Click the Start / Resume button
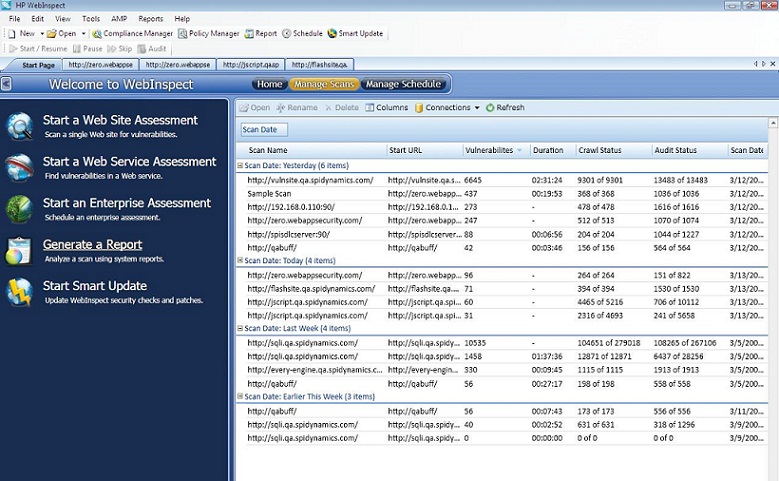 [x=38, y=49]
